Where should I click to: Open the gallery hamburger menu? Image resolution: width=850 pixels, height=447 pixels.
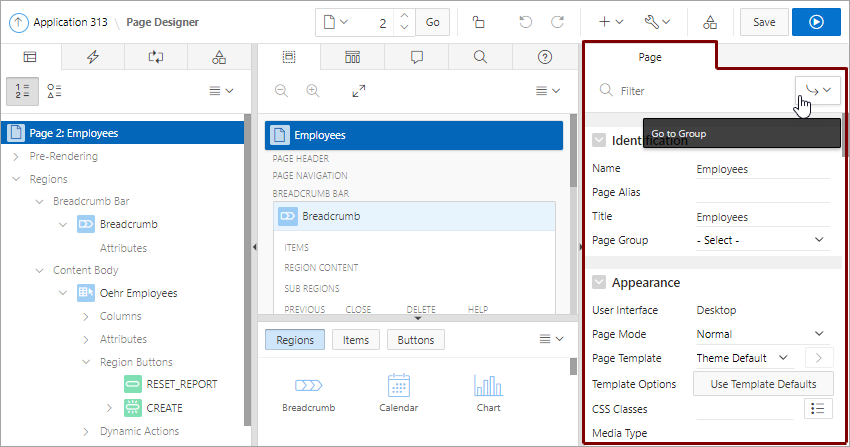[x=551, y=339]
